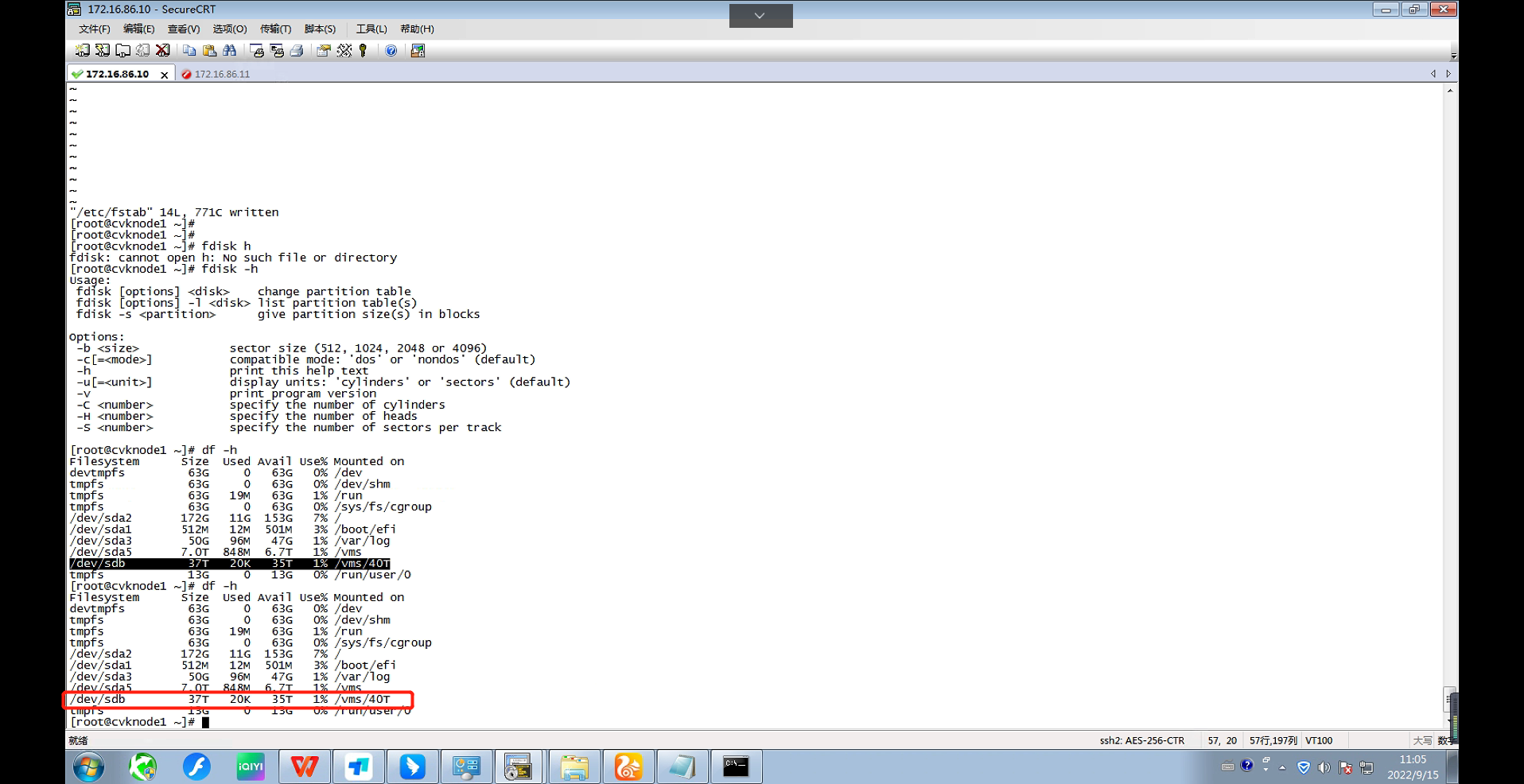This screenshot has height=784, width=1524.
Task: Click the toolbar overflow arrow at right end
Action: click(x=1453, y=56)
